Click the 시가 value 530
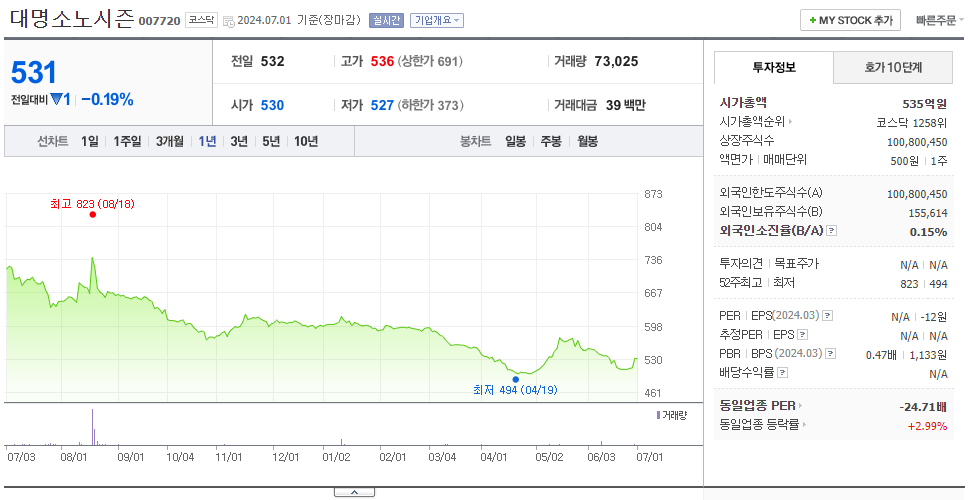Screen dimensions: 968x500 click(x=272, y=106)
